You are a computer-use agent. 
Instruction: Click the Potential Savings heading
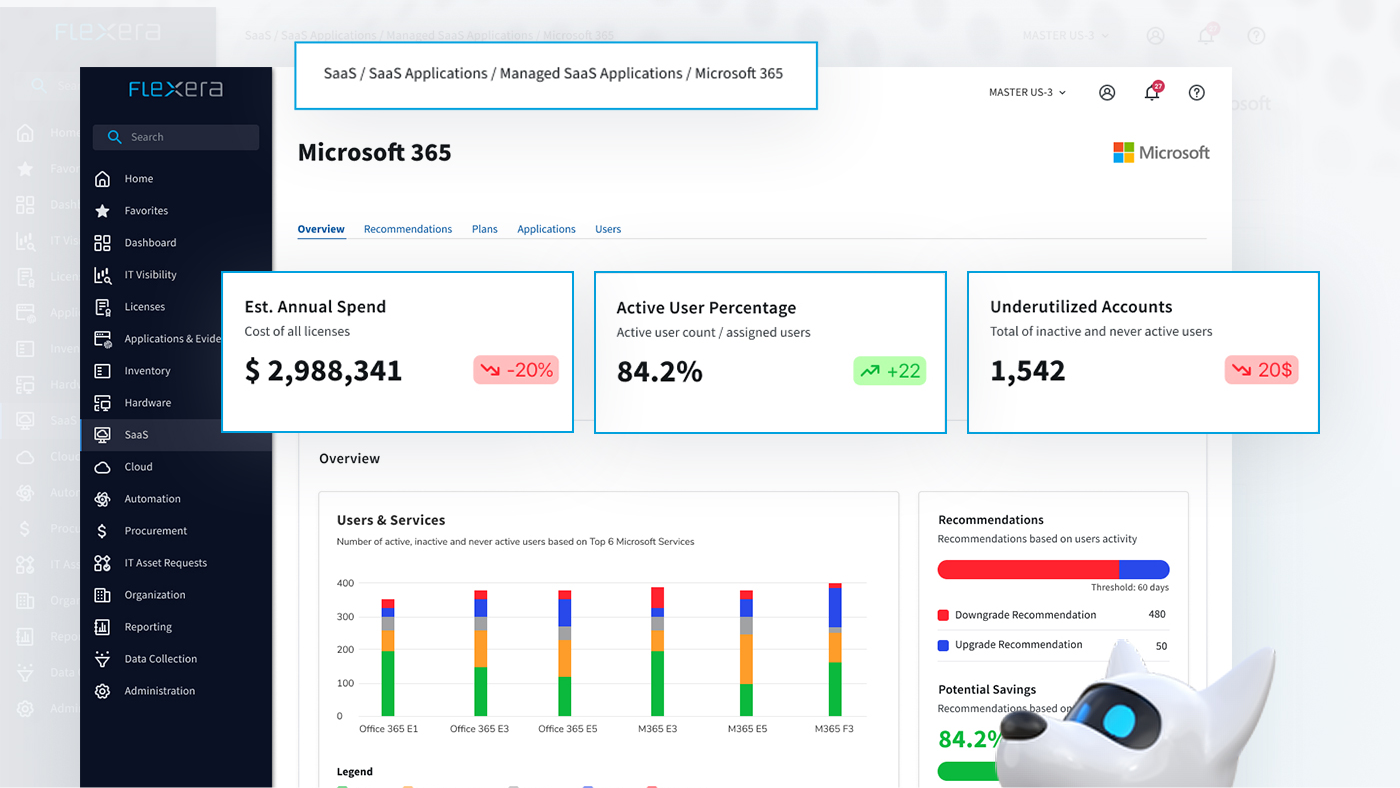pyautogui.click(x=987, y=690)
